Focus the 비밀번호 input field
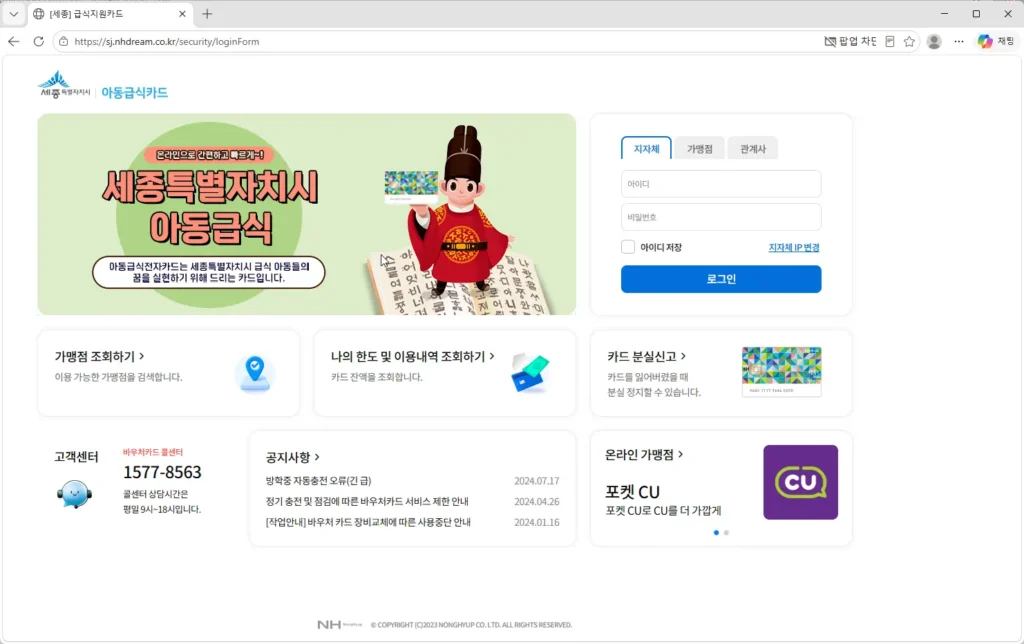 721,217
